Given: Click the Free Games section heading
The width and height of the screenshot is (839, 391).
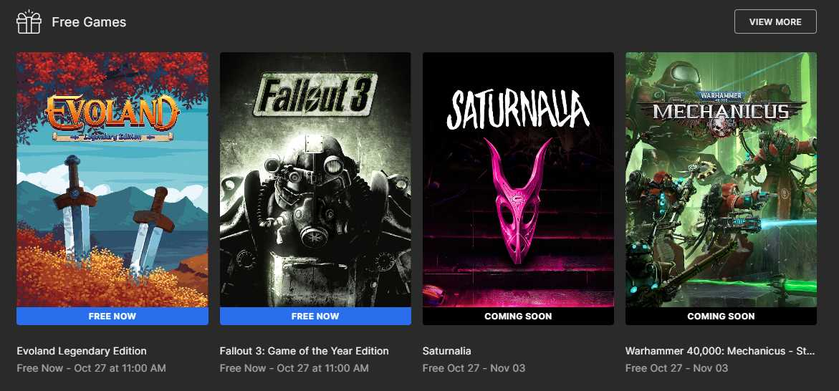Looking at the screenshot, I should (x=89, y=22).
